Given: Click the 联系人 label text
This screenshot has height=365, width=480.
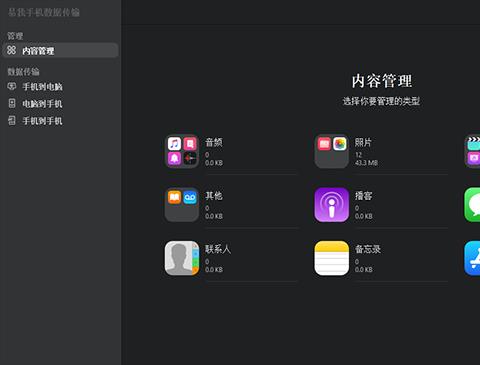Looking at the screenshot, I should pos(218,249).
